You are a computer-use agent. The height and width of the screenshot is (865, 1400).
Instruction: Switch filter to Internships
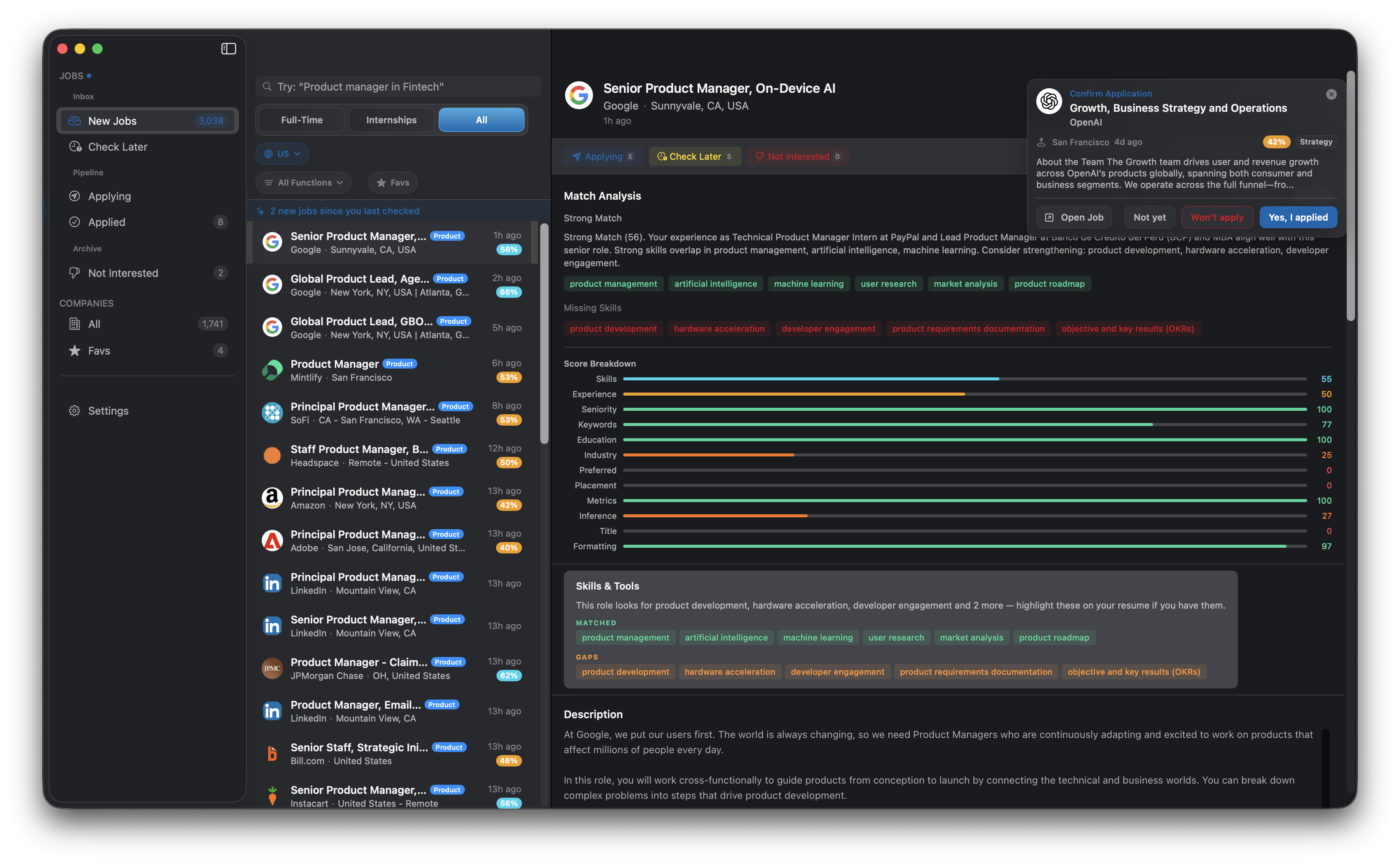(x=391, y=120)
